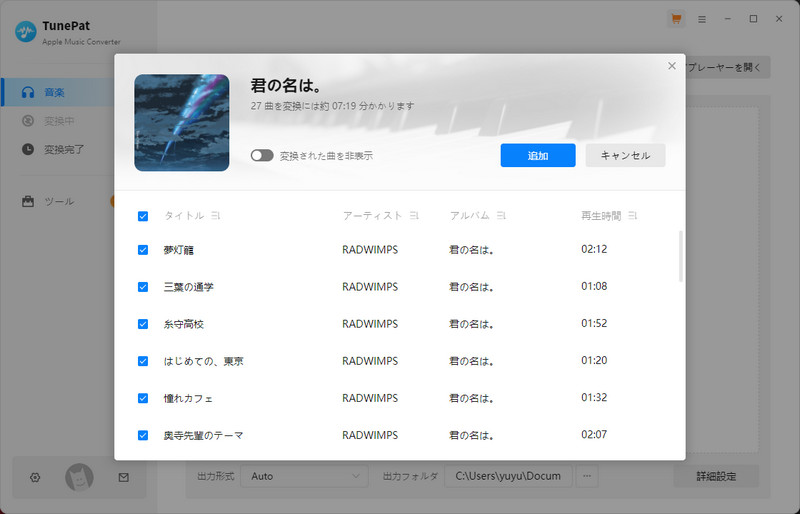Viewport: 800px width, 514px height.
Task: Uncheck the はじめての、東京 checkbox
Action: click(143, 361)
